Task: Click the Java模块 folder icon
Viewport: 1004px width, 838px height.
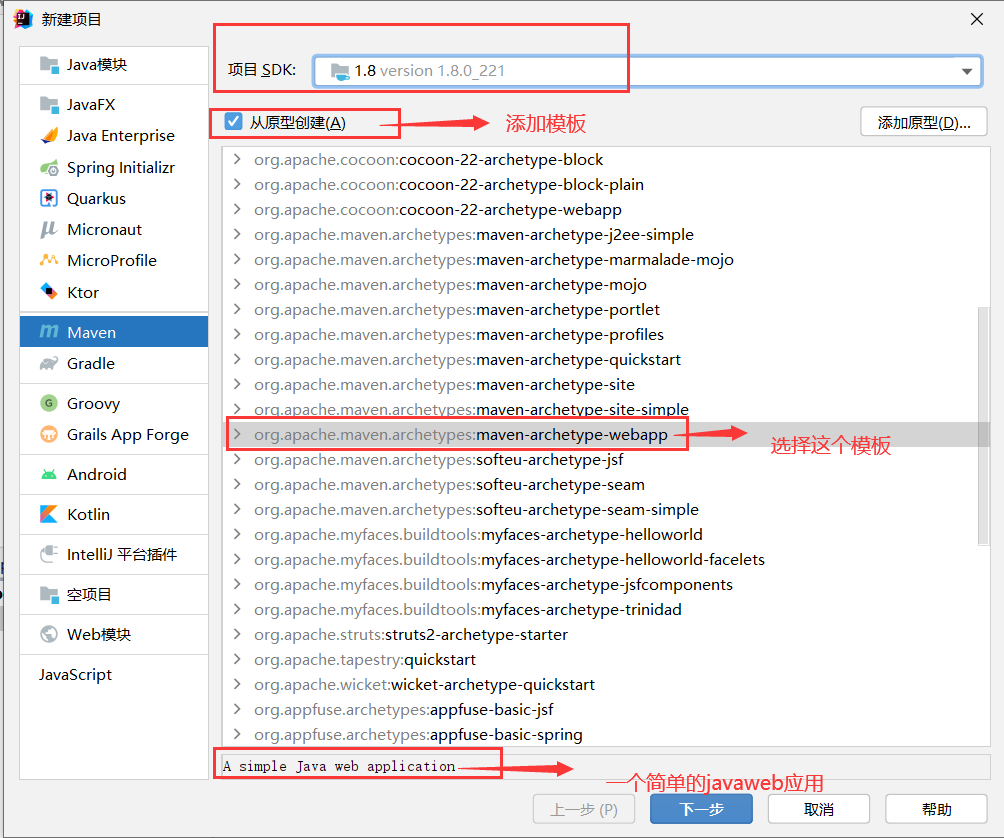Action: 49,65
